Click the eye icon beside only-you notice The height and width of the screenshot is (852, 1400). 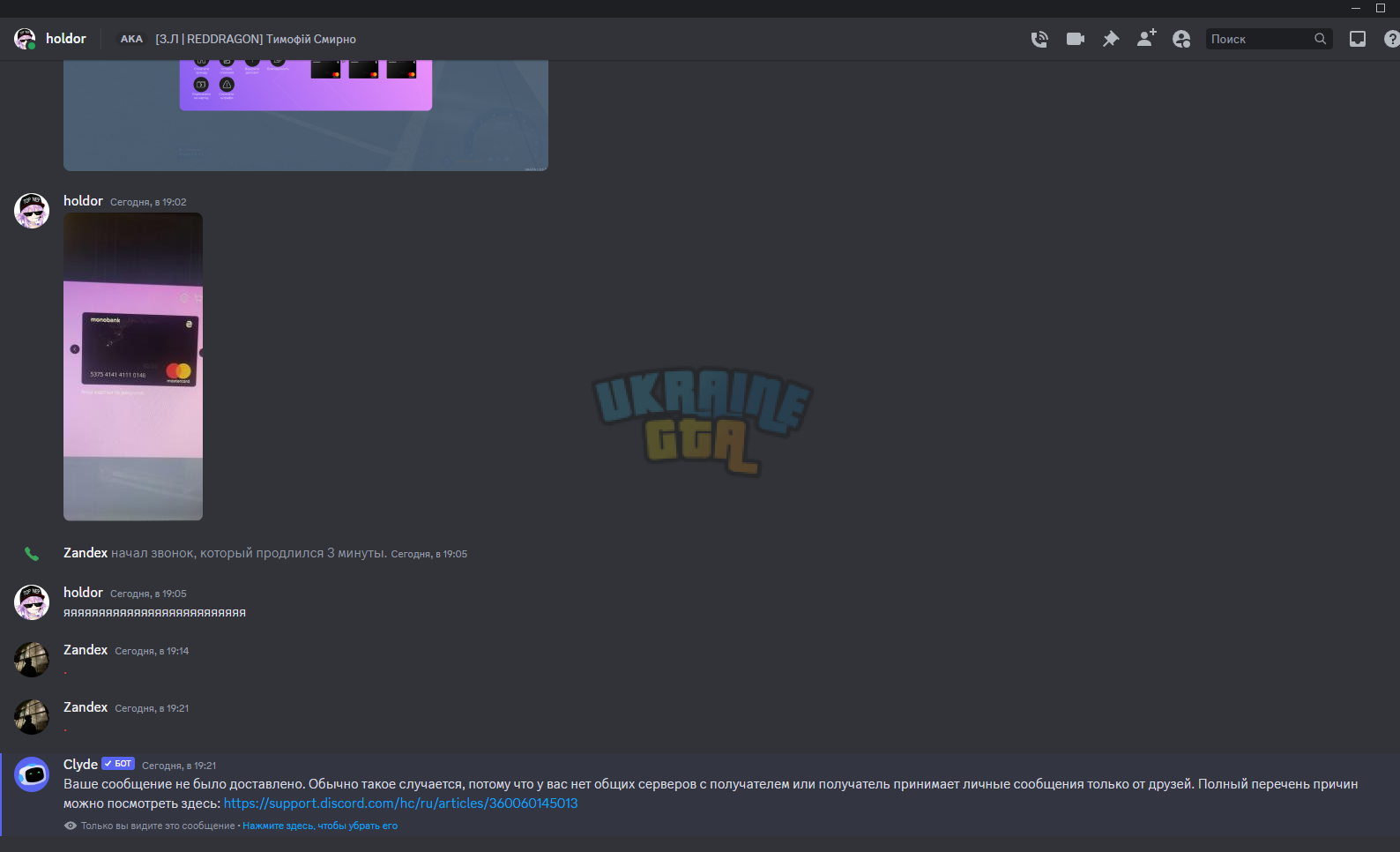tap(71, 826)
